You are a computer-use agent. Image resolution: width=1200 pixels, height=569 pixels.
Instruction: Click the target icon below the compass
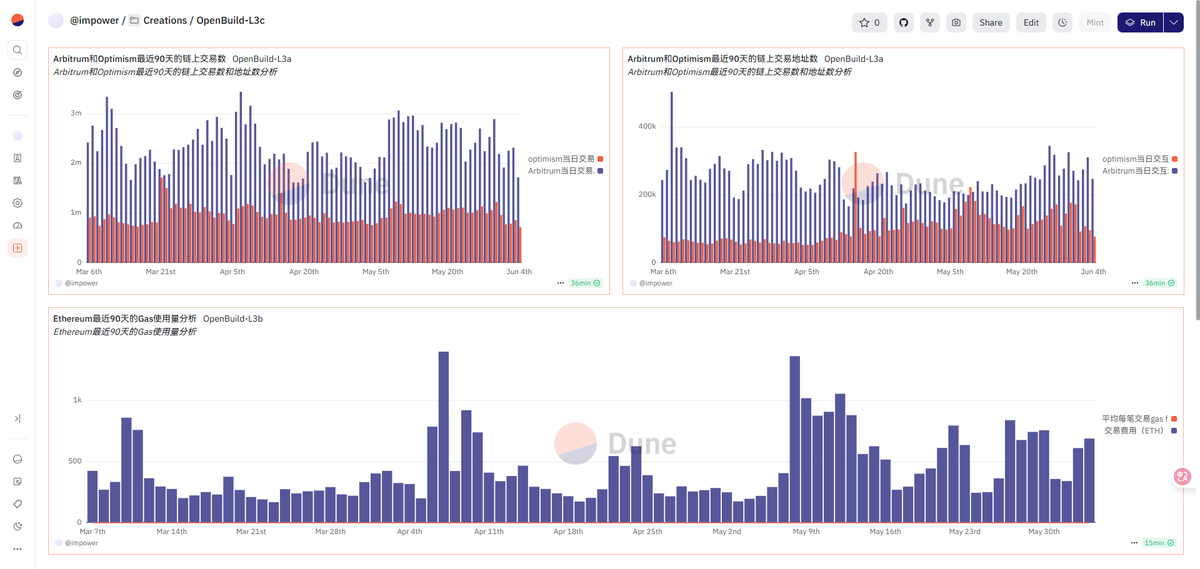point(17,94)
